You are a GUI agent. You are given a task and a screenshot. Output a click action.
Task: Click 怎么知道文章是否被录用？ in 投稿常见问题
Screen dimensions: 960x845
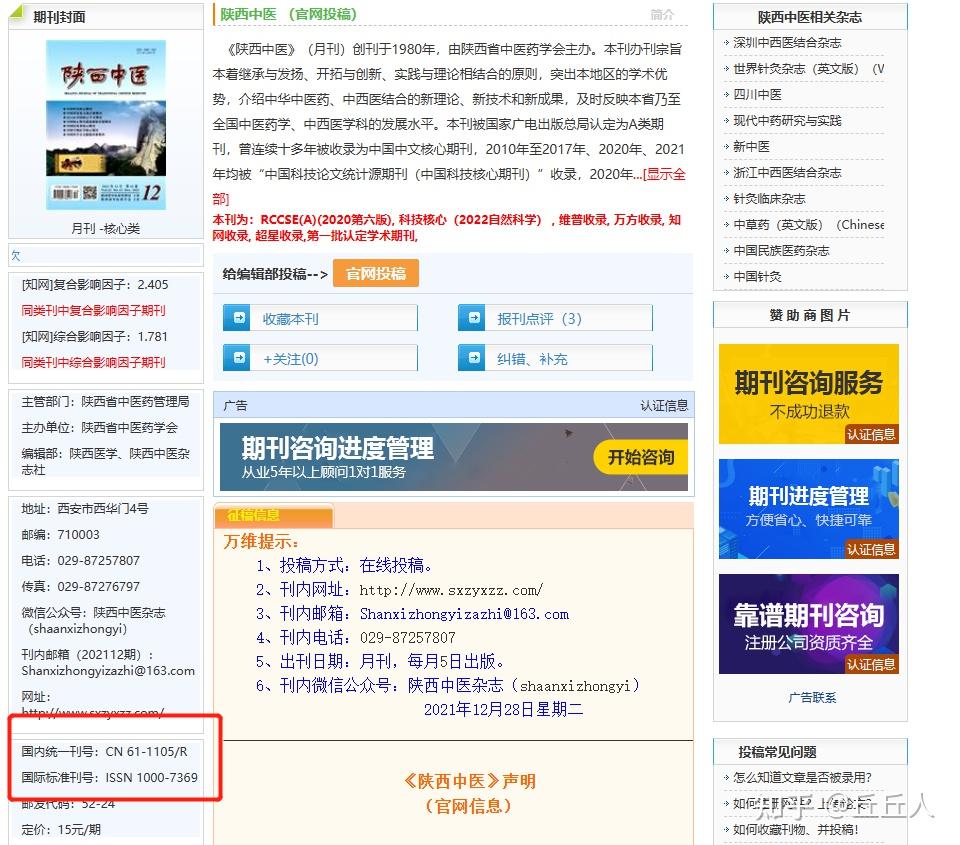800,777
